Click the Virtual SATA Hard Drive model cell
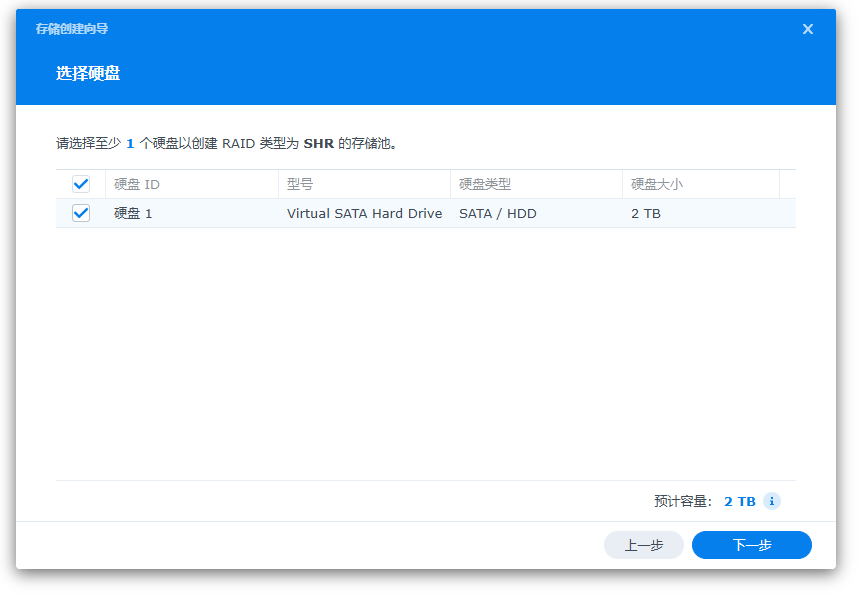 (x=364, y=213)
